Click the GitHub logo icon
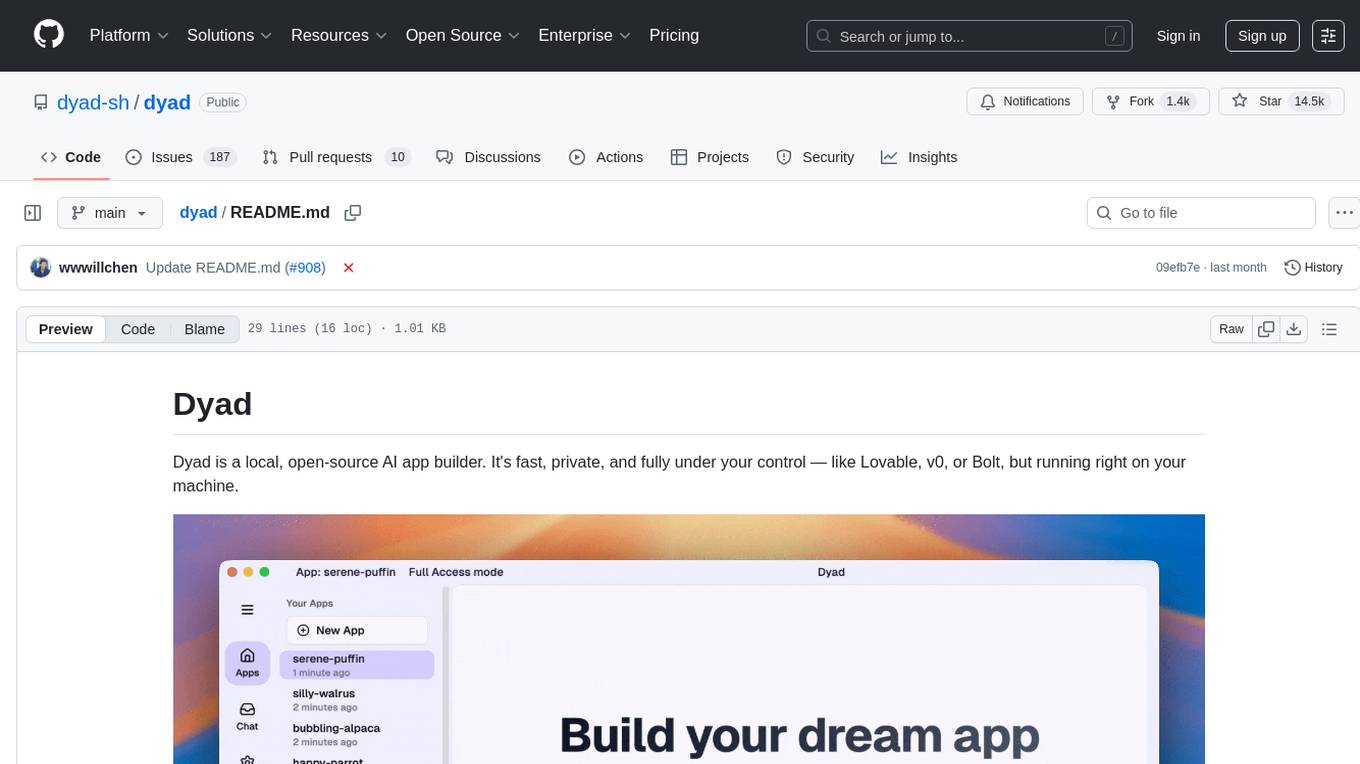This screenshot has height=764, width=1360. pos(49,35)
